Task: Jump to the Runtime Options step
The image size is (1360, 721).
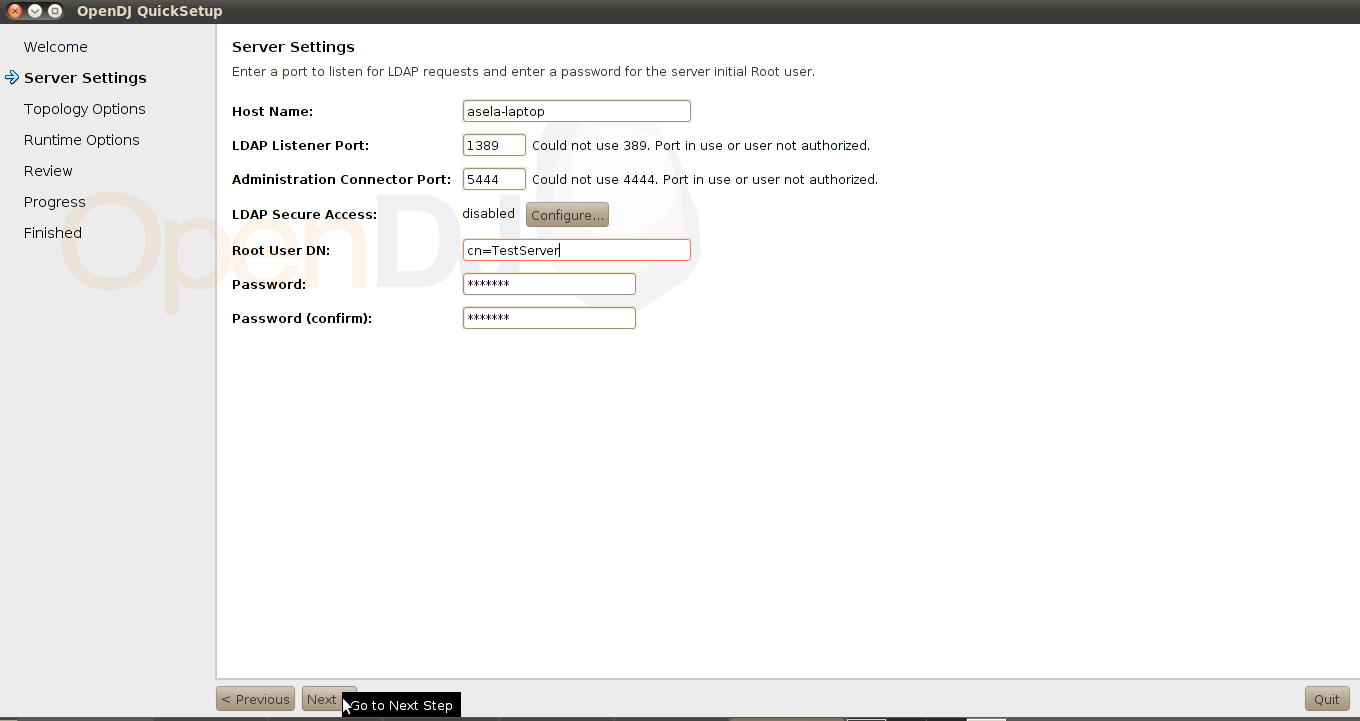Action: (82, 140)
